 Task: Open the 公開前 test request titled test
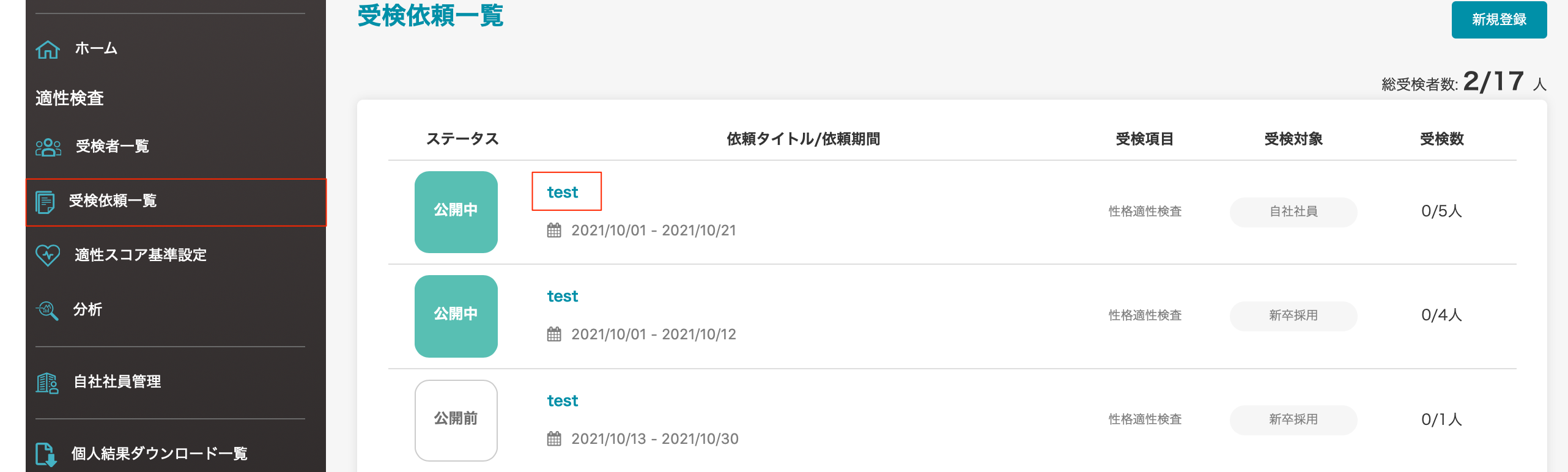pos(562,400)
